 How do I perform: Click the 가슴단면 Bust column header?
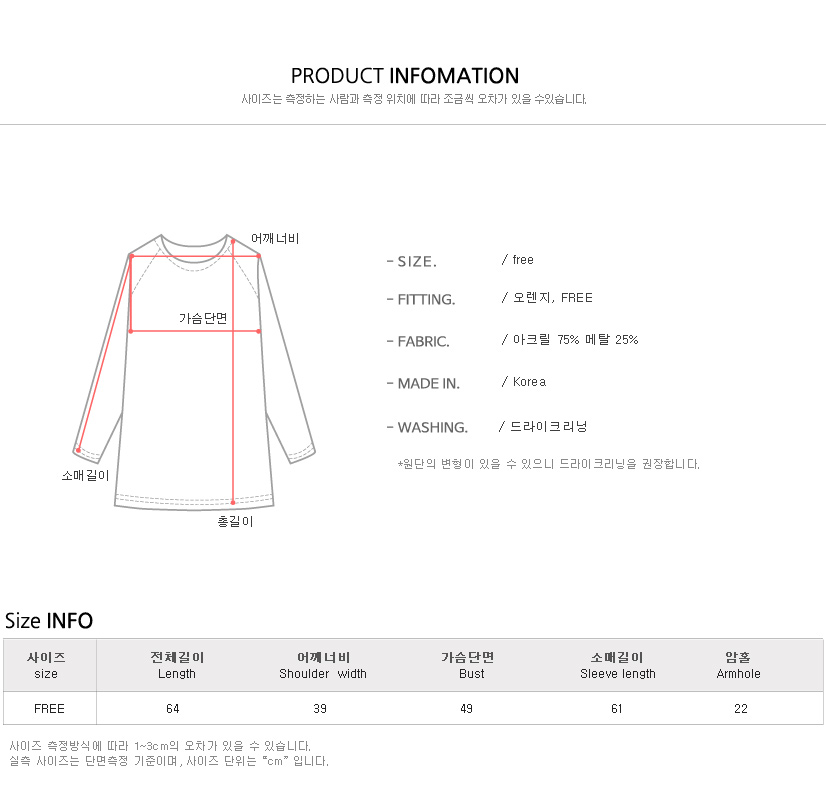coord(468,665)
